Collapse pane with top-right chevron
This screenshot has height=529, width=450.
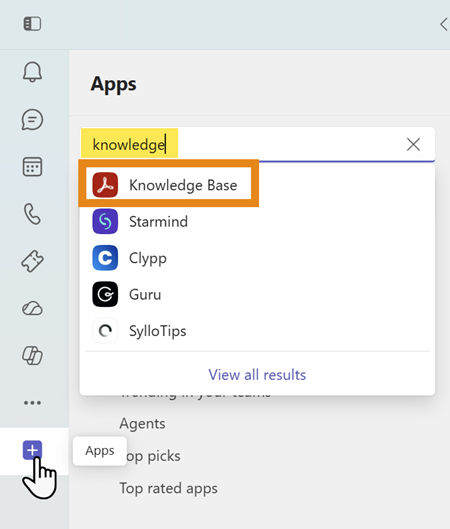pyautogui.click(x=444, y=25)
